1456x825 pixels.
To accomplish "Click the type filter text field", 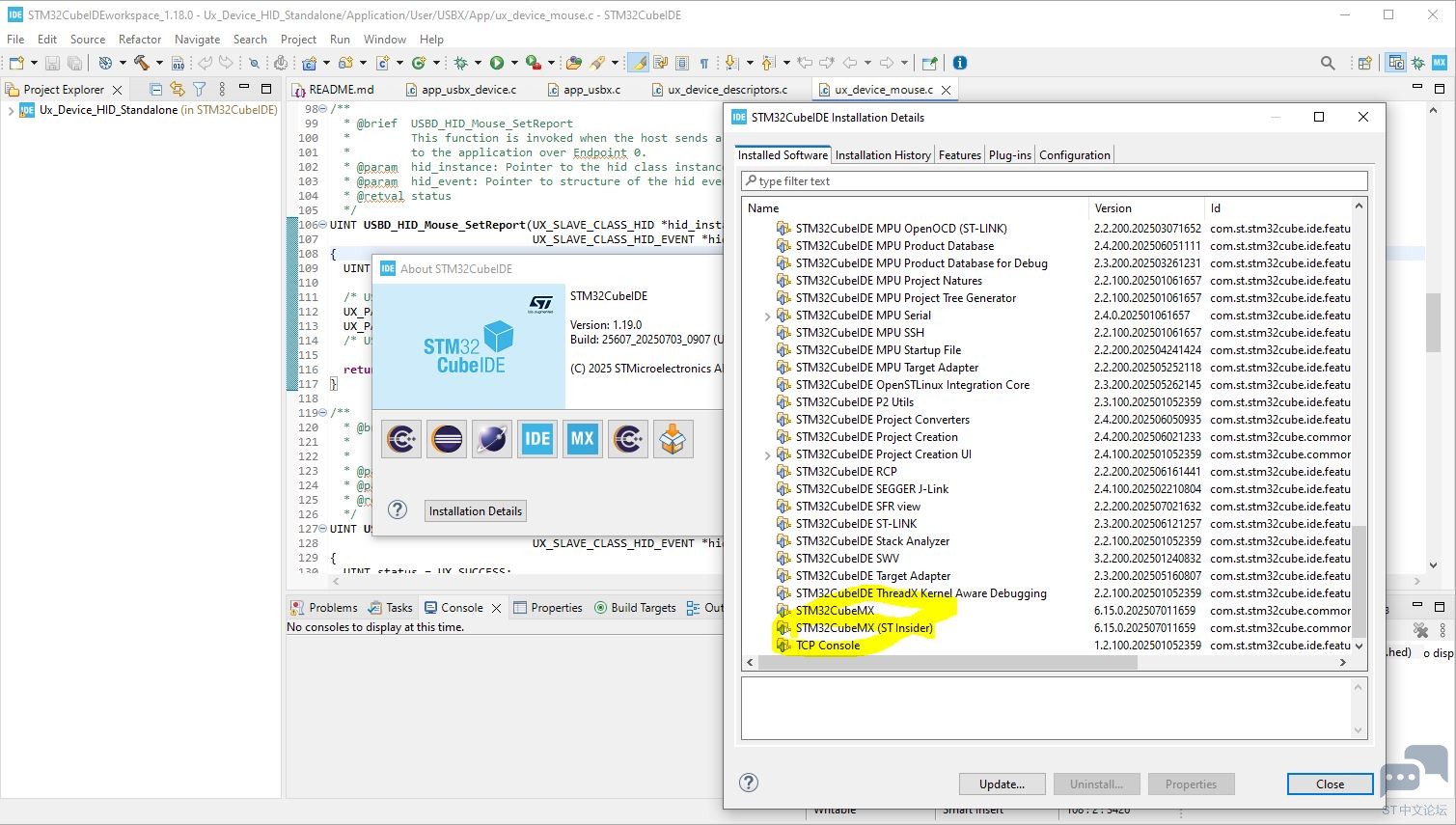I will point(1054,181).
